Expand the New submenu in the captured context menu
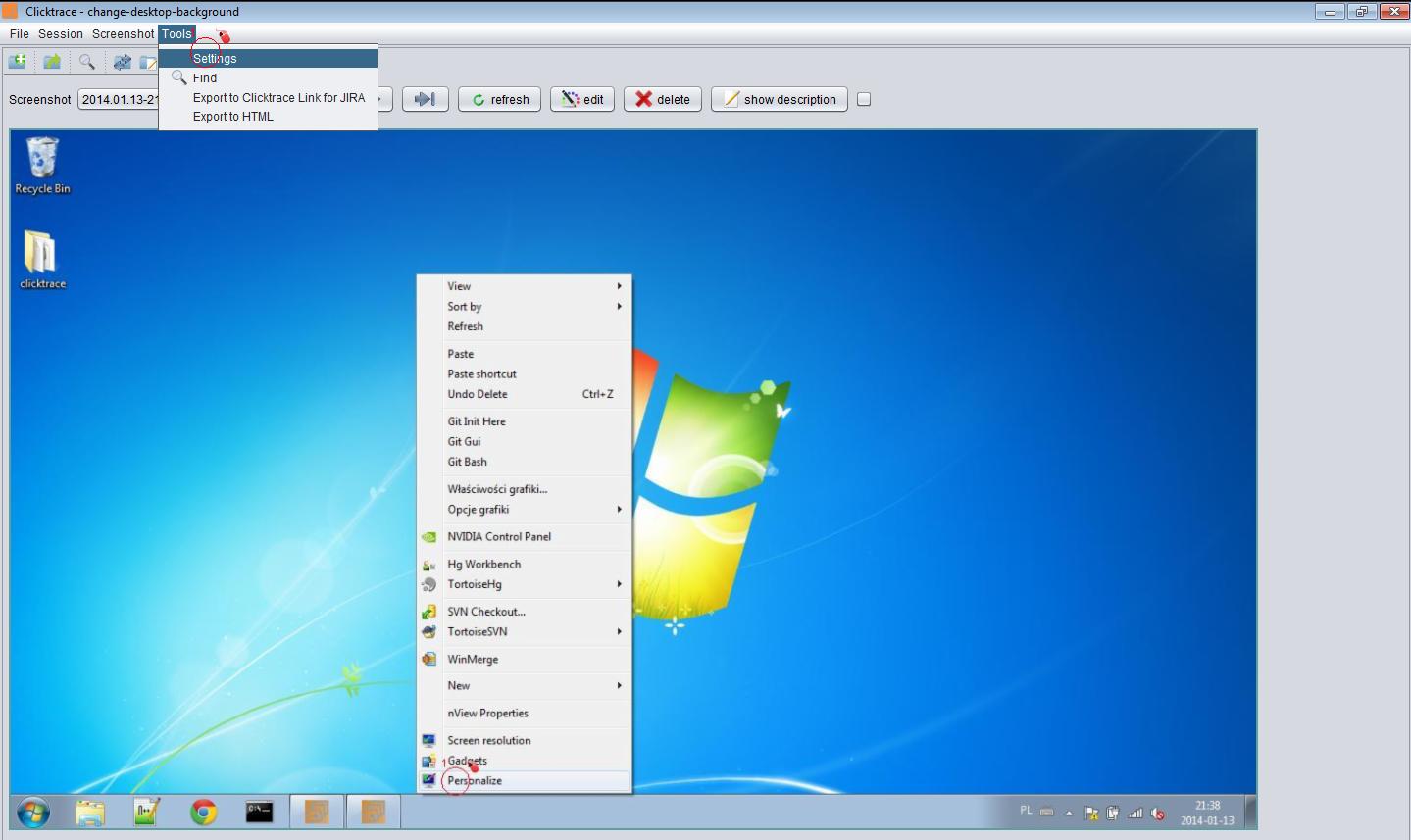 [524, 685]
